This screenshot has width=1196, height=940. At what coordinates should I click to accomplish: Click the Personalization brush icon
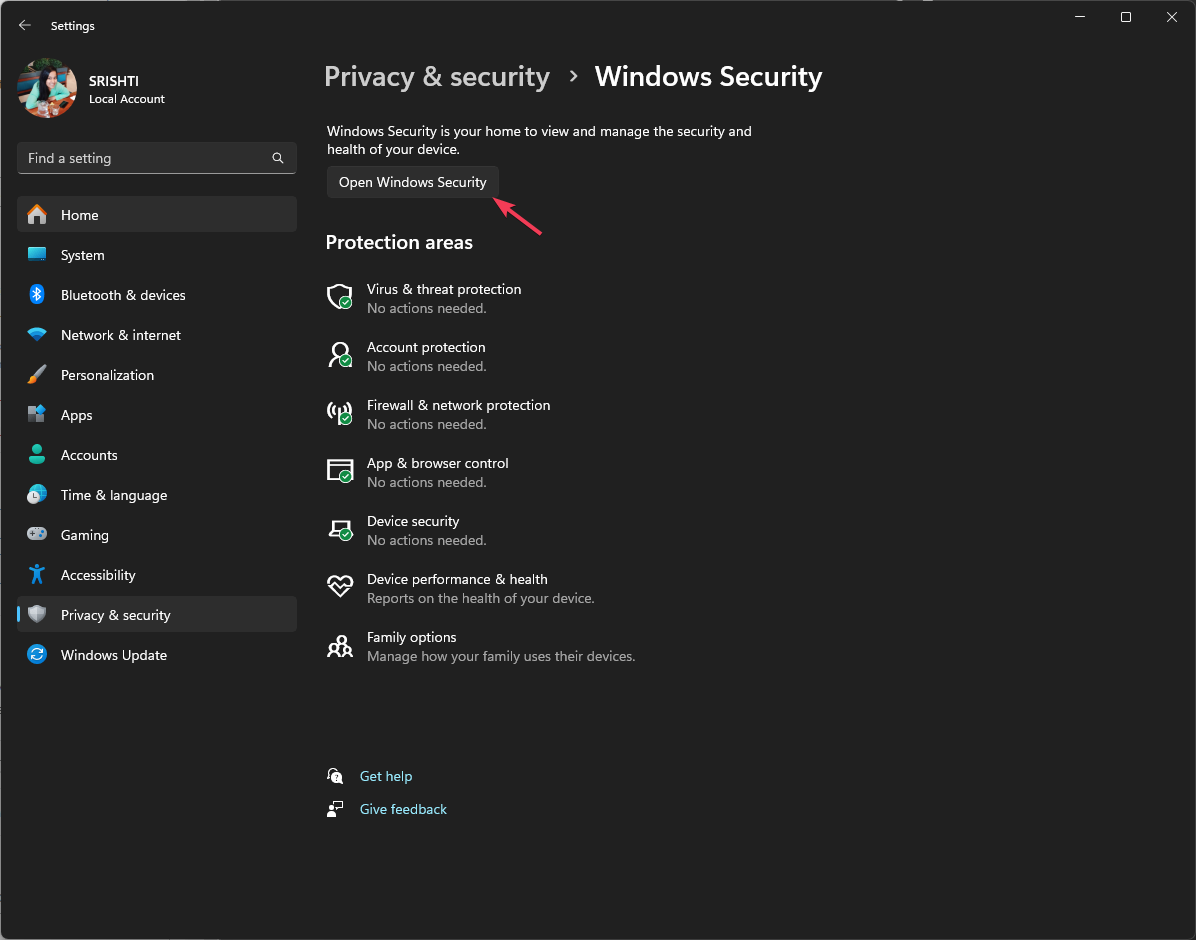(37, 374)
